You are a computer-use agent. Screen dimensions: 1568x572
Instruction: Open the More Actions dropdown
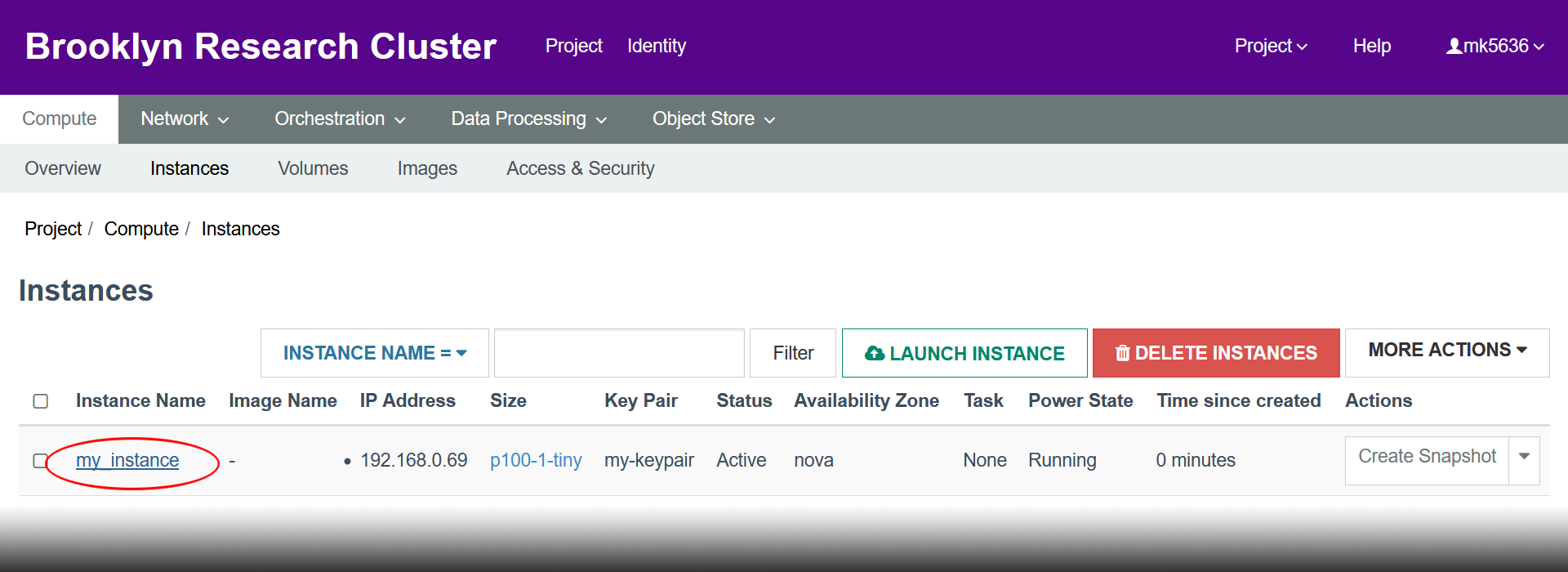tap(1446, 350)
